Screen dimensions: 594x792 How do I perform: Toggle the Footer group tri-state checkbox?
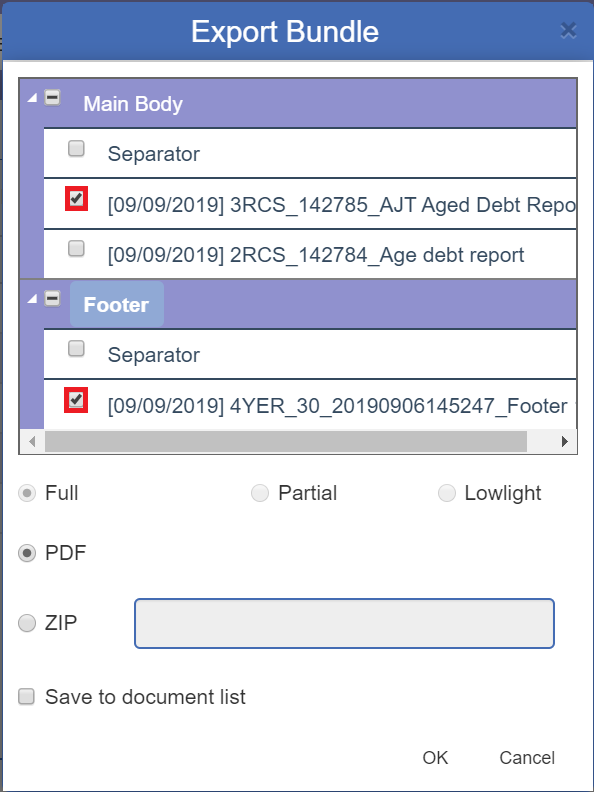click(52, 299)
